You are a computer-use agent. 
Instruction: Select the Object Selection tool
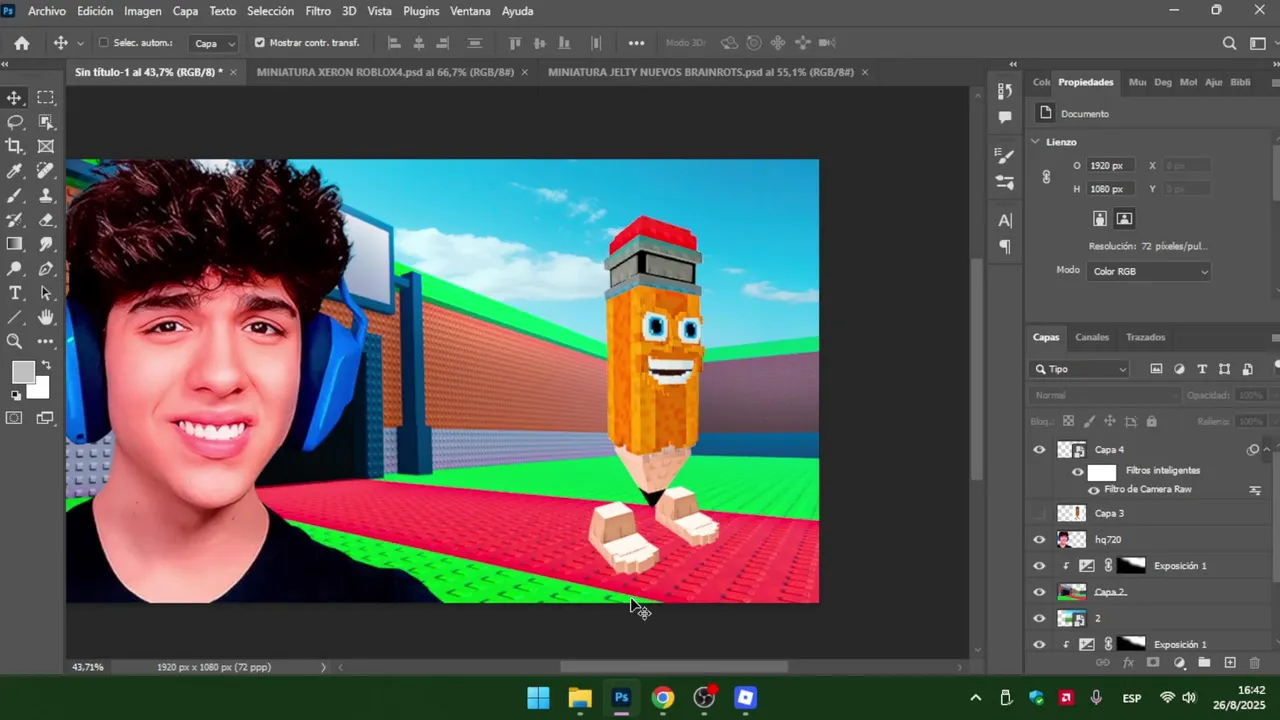tap(46, 122)
